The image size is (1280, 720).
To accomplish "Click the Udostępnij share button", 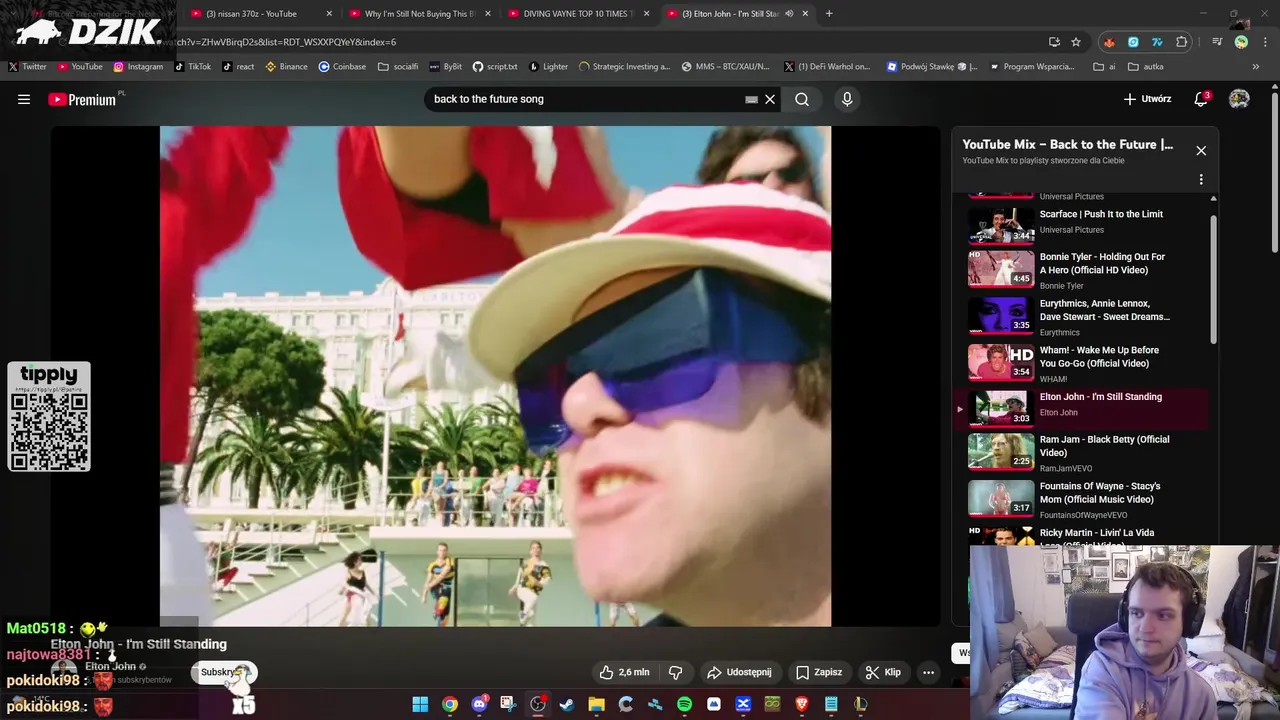I will [739, 672].
